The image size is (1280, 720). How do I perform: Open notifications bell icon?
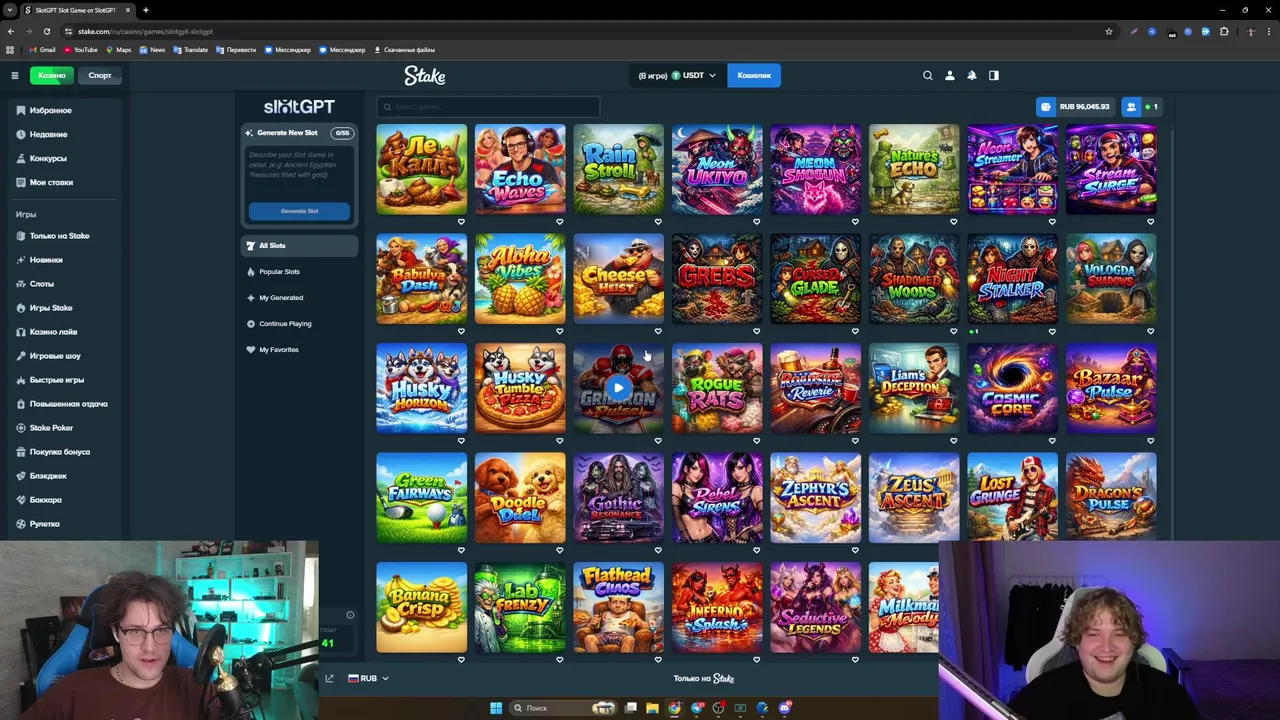pyautogui.click(x=972, y=75)
